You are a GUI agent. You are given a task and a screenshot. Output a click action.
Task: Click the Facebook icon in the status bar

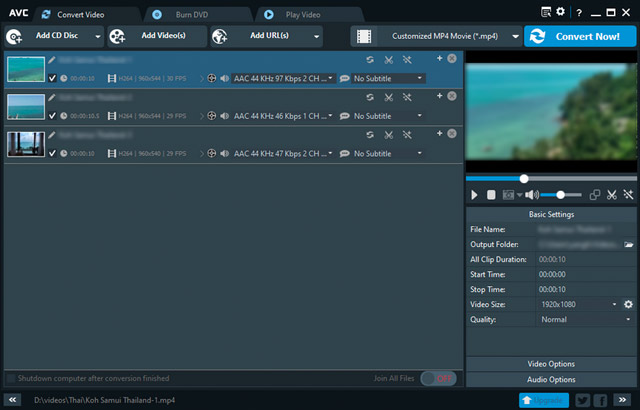(x=600, y=400)
